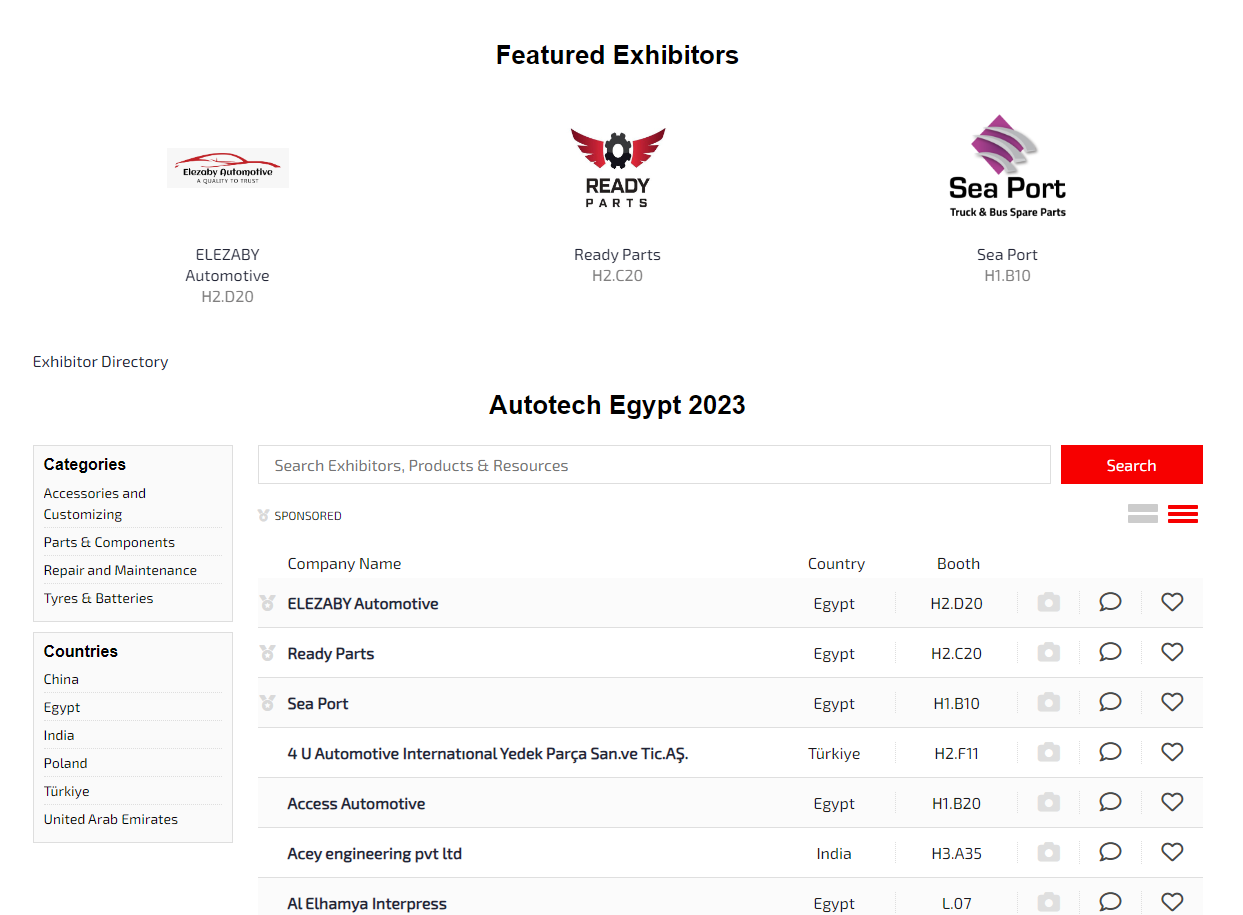Screen dimensions: 1243x915
Task: Click camera icon in Acey engineering row
Action: [x=1048, y=852]
